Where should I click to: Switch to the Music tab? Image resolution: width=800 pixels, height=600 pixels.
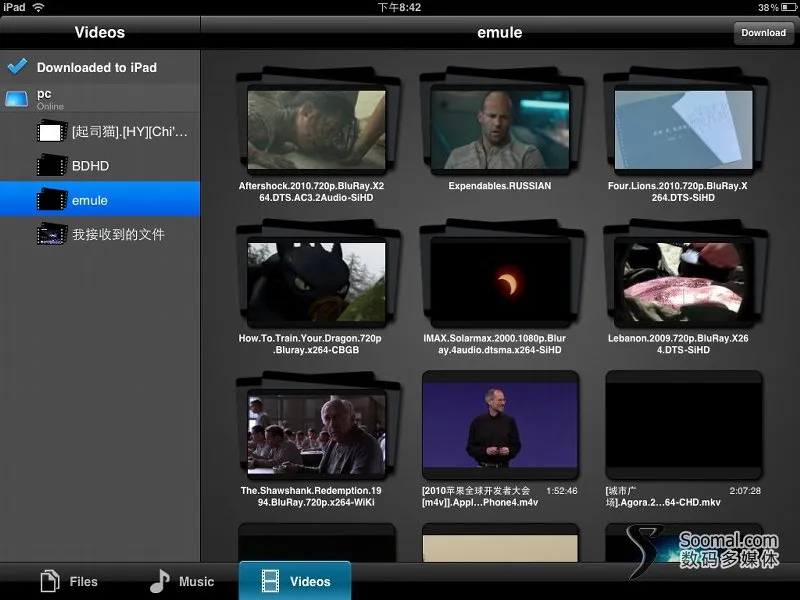pyautogui.click(x=182, y=581)
